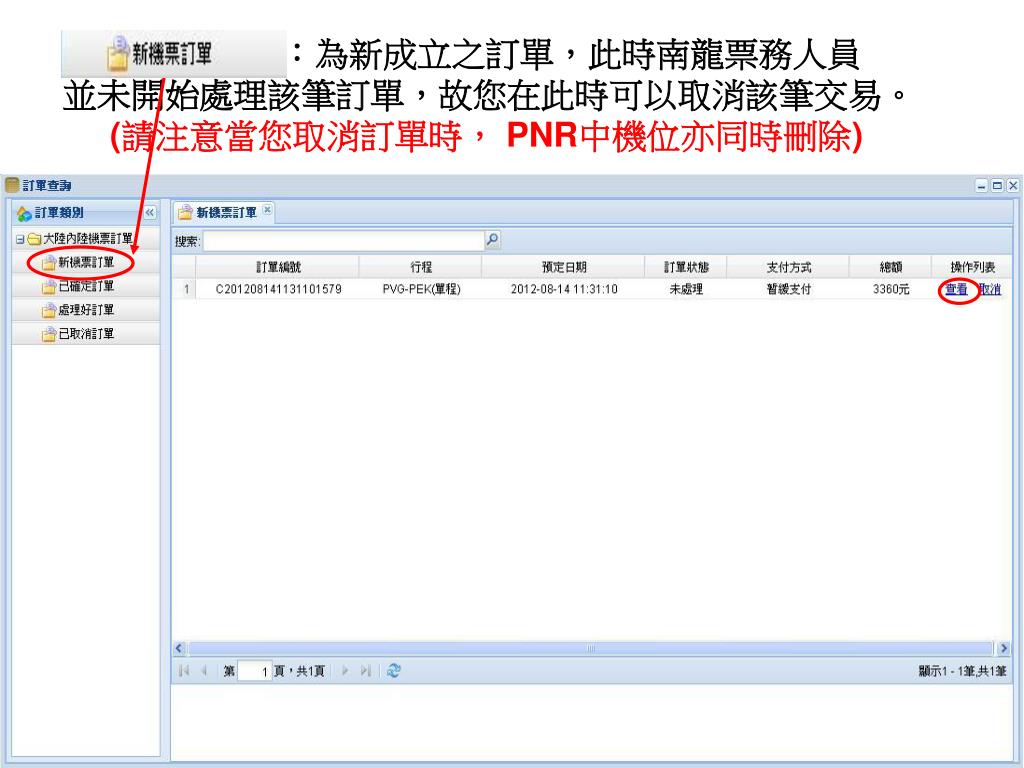Click the 操作列表 column header
The image size is (1024, 768).
tap(972, 267)
